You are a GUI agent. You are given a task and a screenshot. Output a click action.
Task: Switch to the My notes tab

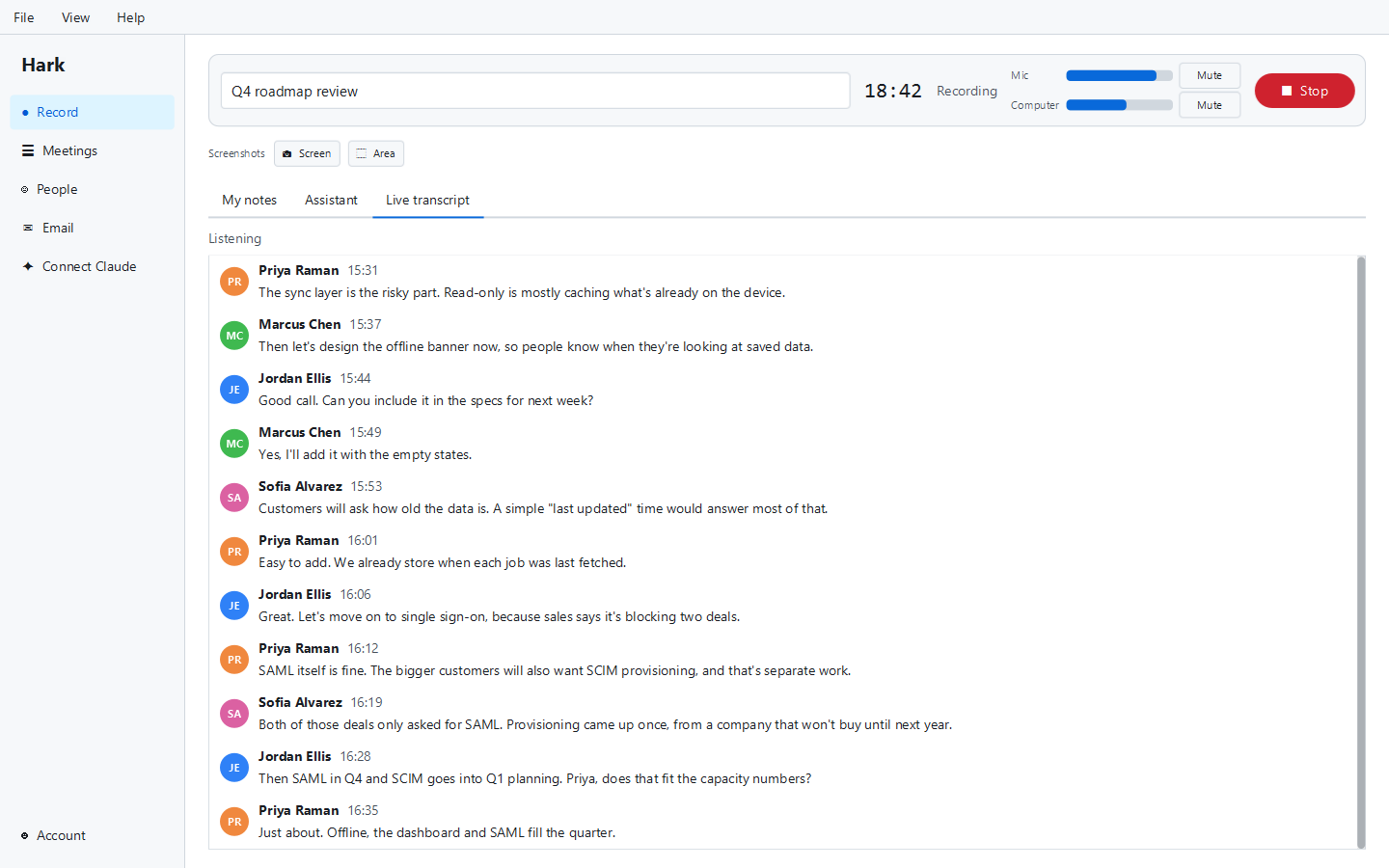pyautogui.click(x=250, y=200)
